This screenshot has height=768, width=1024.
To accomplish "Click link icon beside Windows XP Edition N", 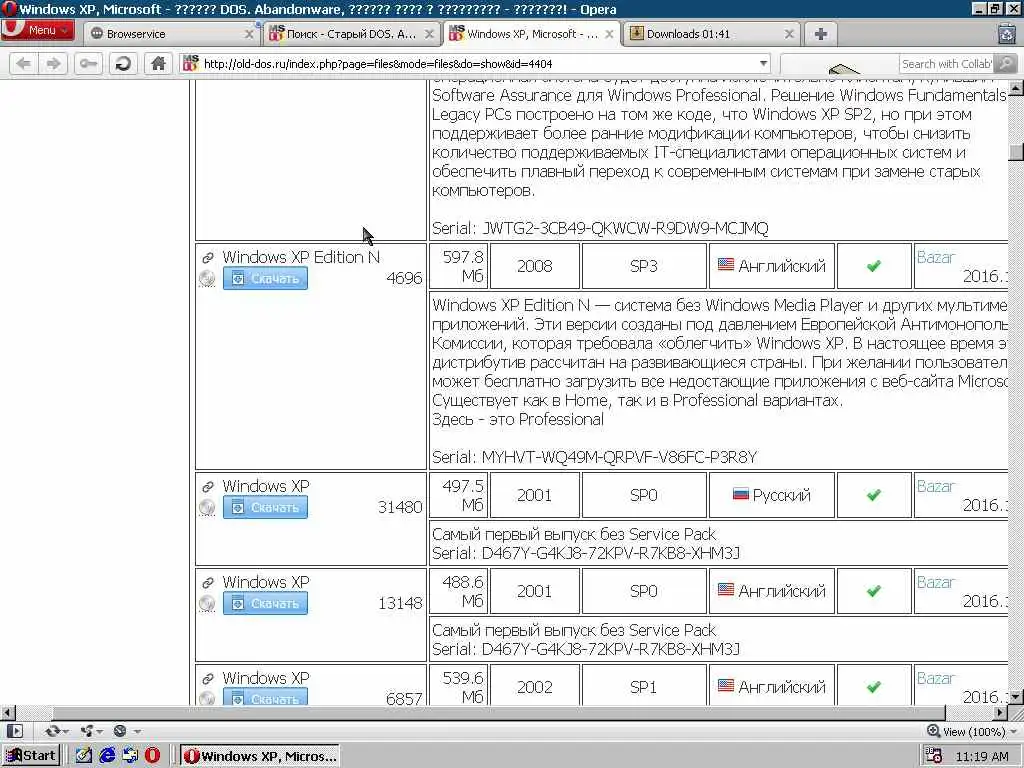I will pyautogui.click(x=208, y=258).
